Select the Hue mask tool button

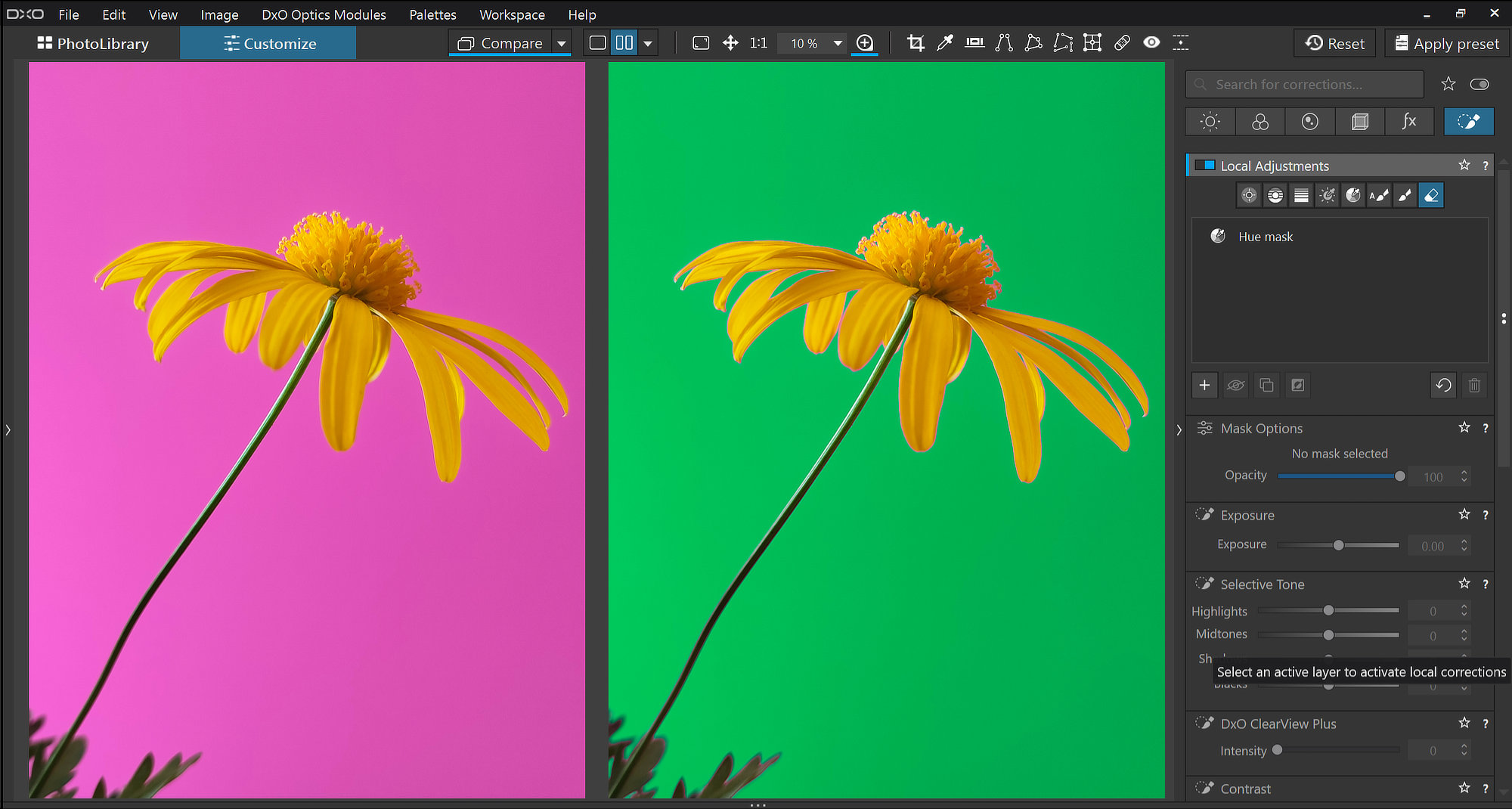[1353, 196]
